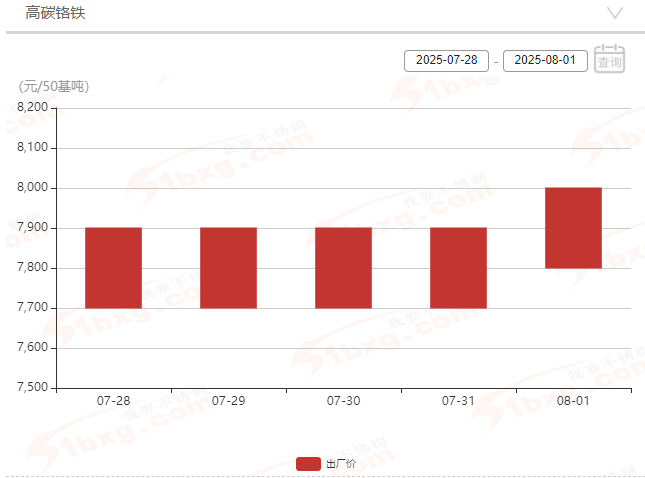Click the 07-30 x-axis label
This screenshot has height=478, width=645.
[x=343, y=401]
